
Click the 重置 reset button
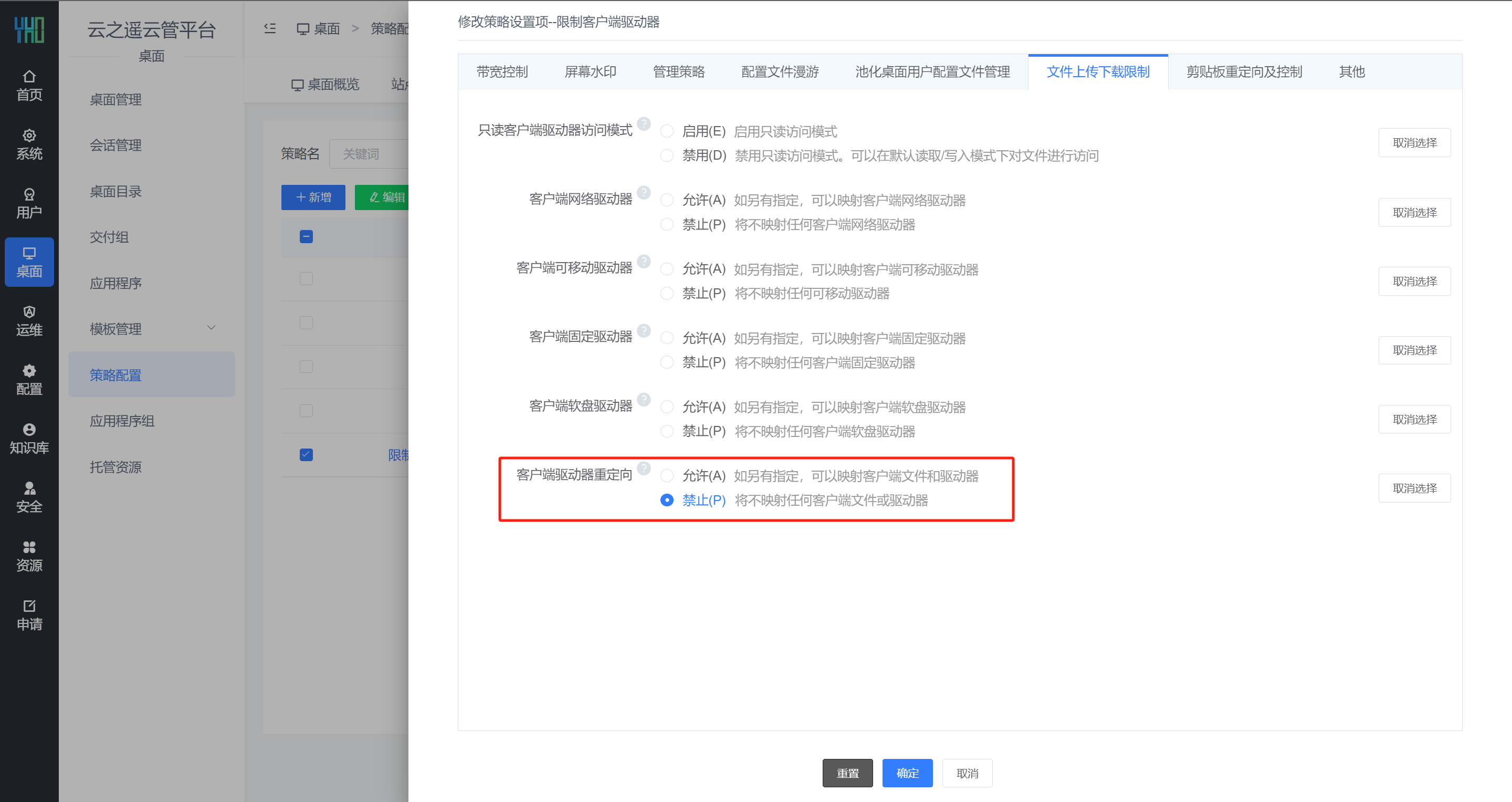click(x=847, y=773)
